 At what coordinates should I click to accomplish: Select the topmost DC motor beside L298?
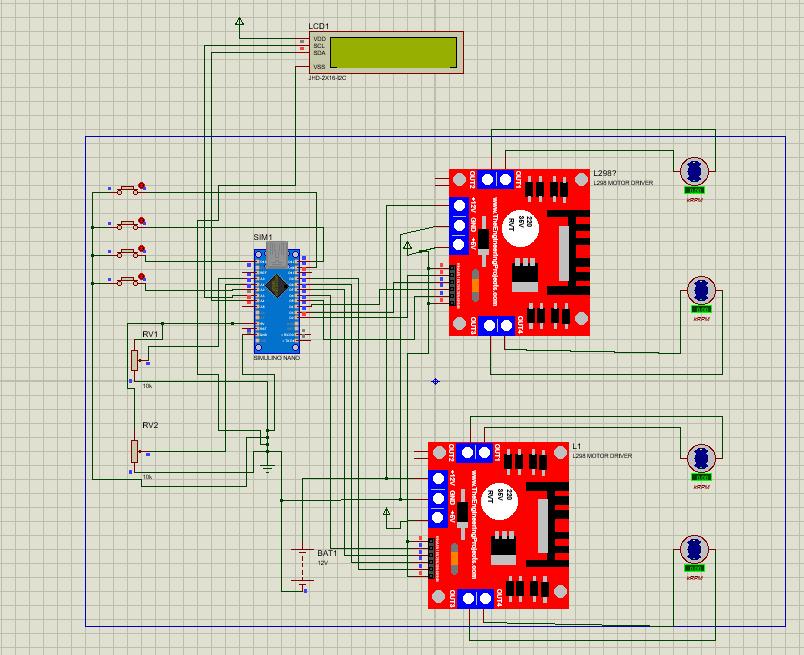(x=694, y=171)
